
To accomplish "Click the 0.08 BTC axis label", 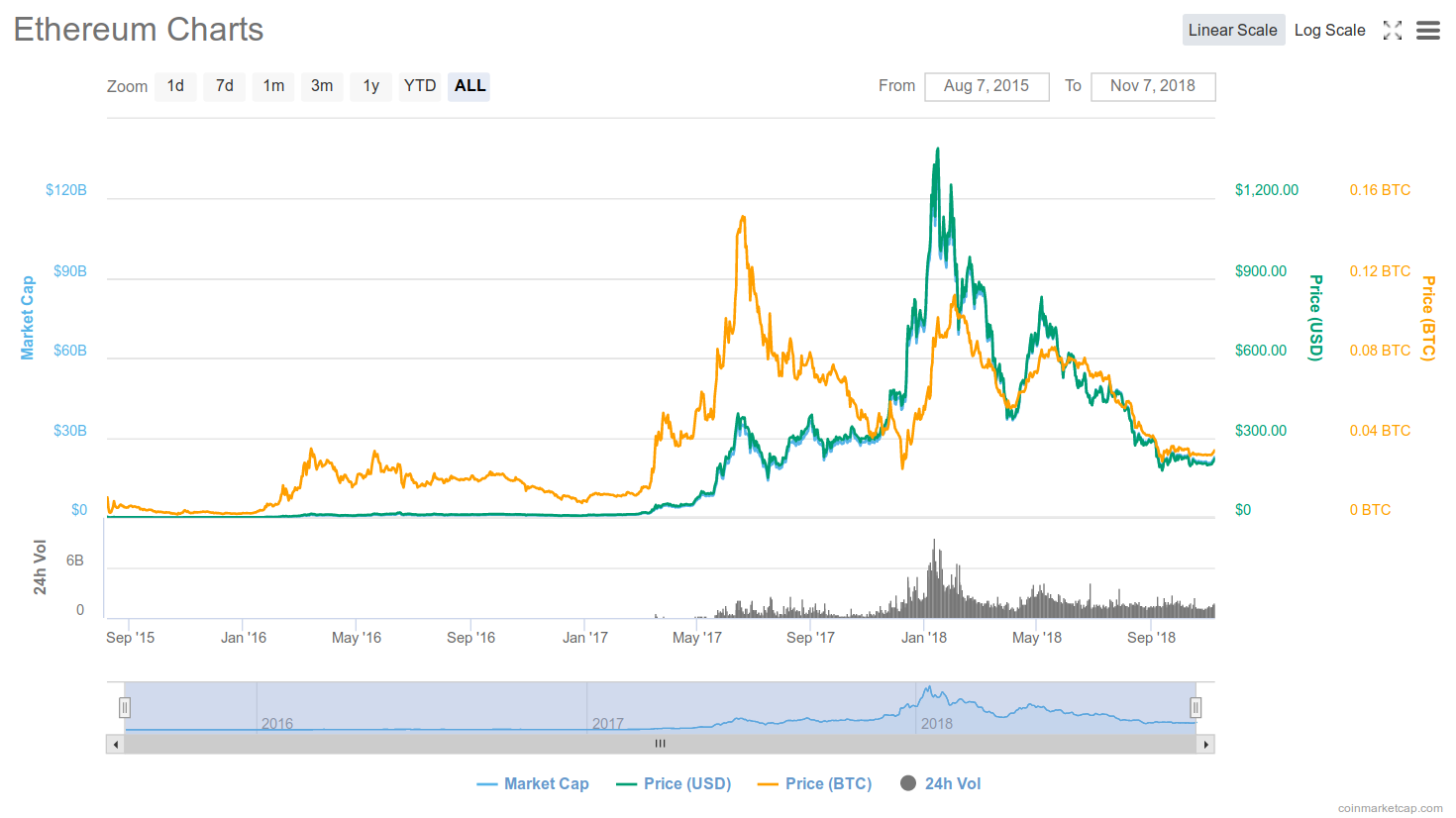I will [1380, 351].
